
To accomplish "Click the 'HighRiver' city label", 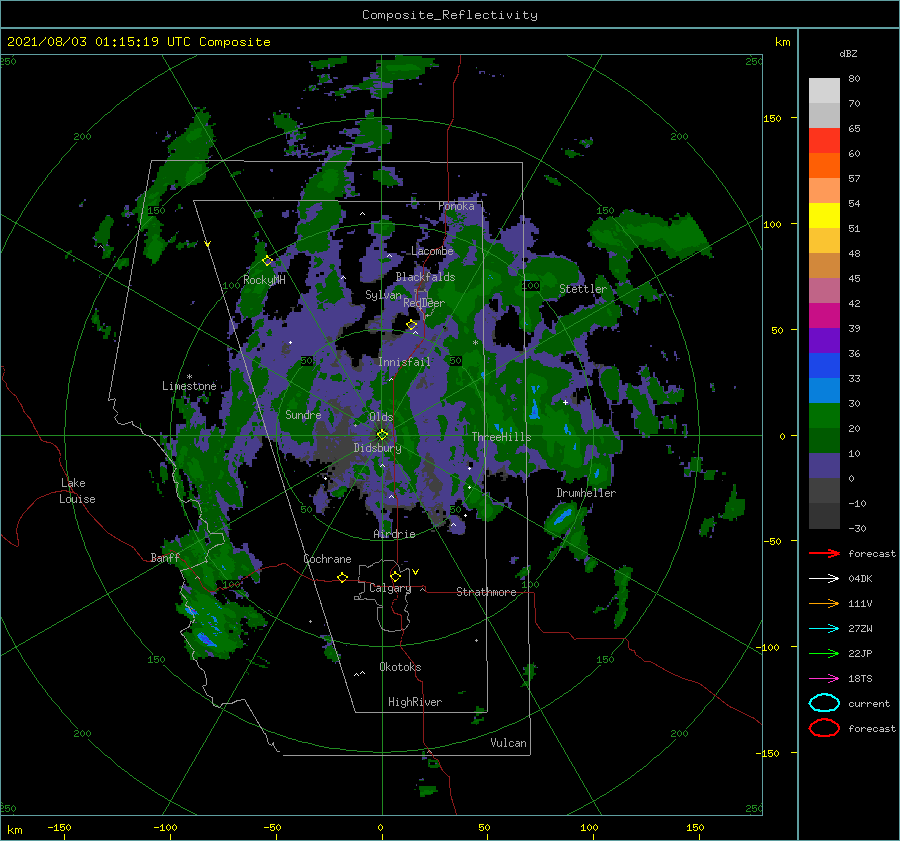I will (415, 702).
